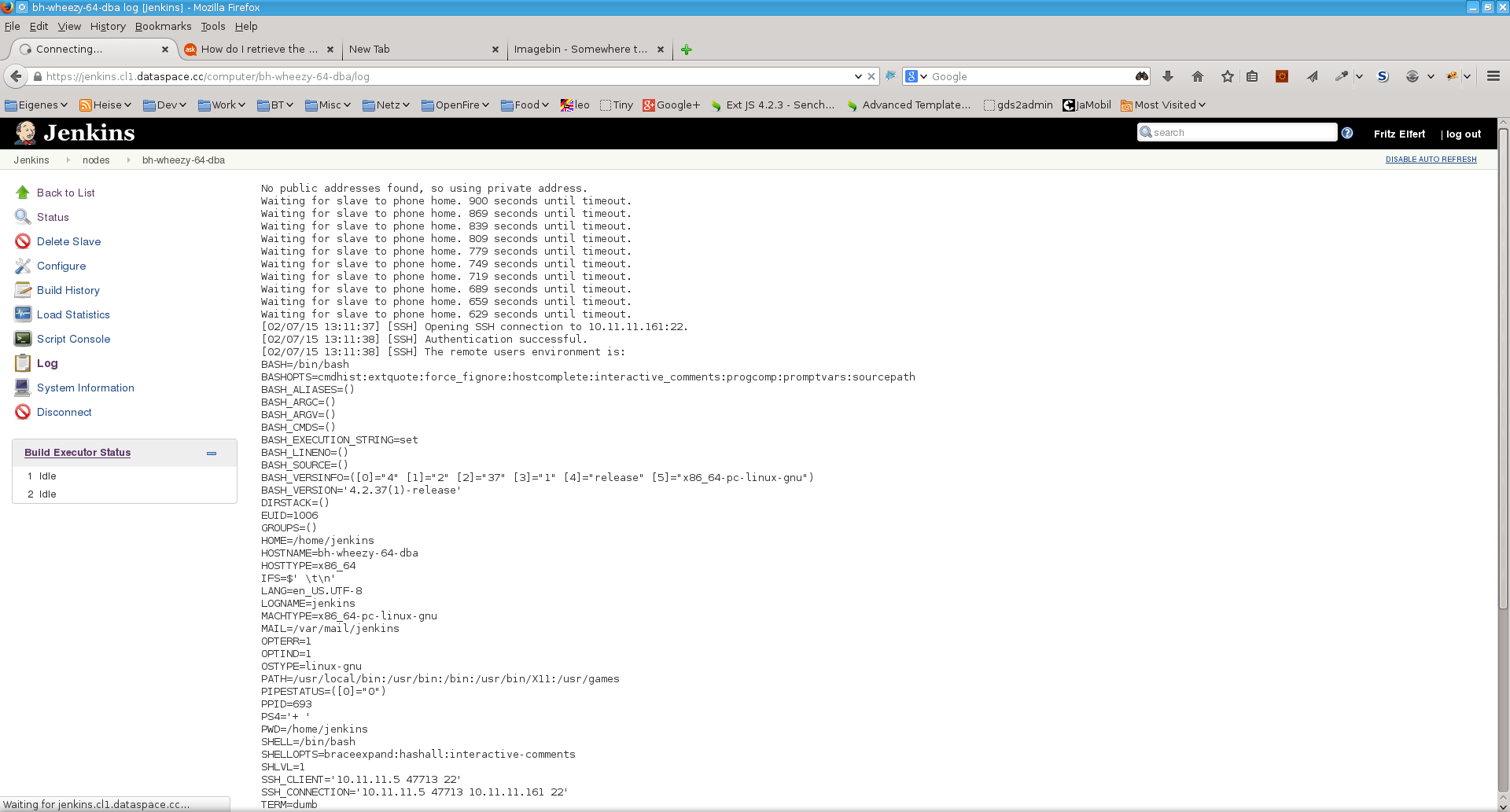Viewport: 1510px width, 812px height.
Task: Click the orange square extension icon
Action: pos(1282,76)
